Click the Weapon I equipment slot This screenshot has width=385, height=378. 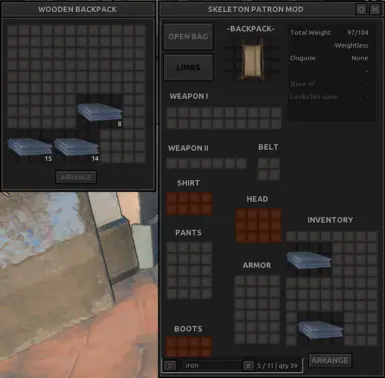click(224, 118)
